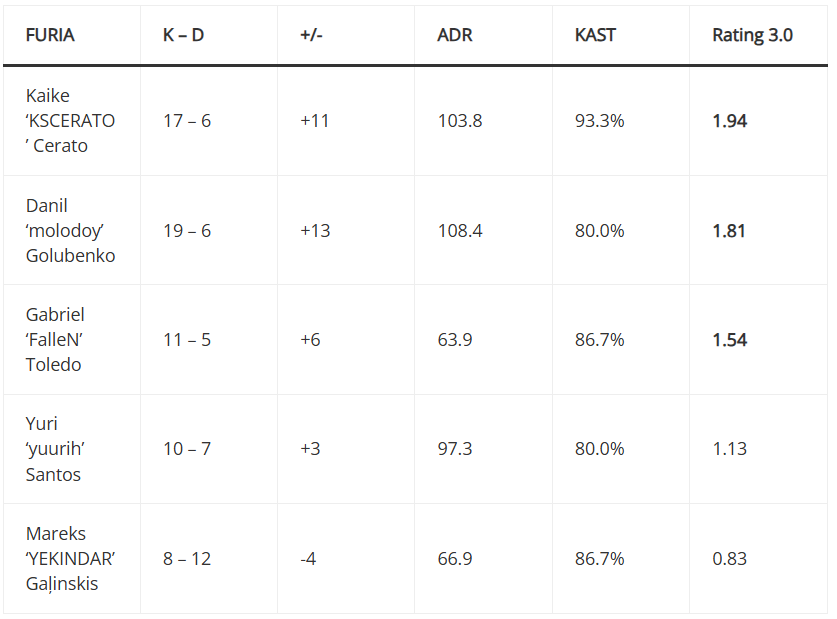Select the 19 – 6 K-D cell
Viewport: 837px width, 619px height.
pyautogui.click(x=187, y=231)
